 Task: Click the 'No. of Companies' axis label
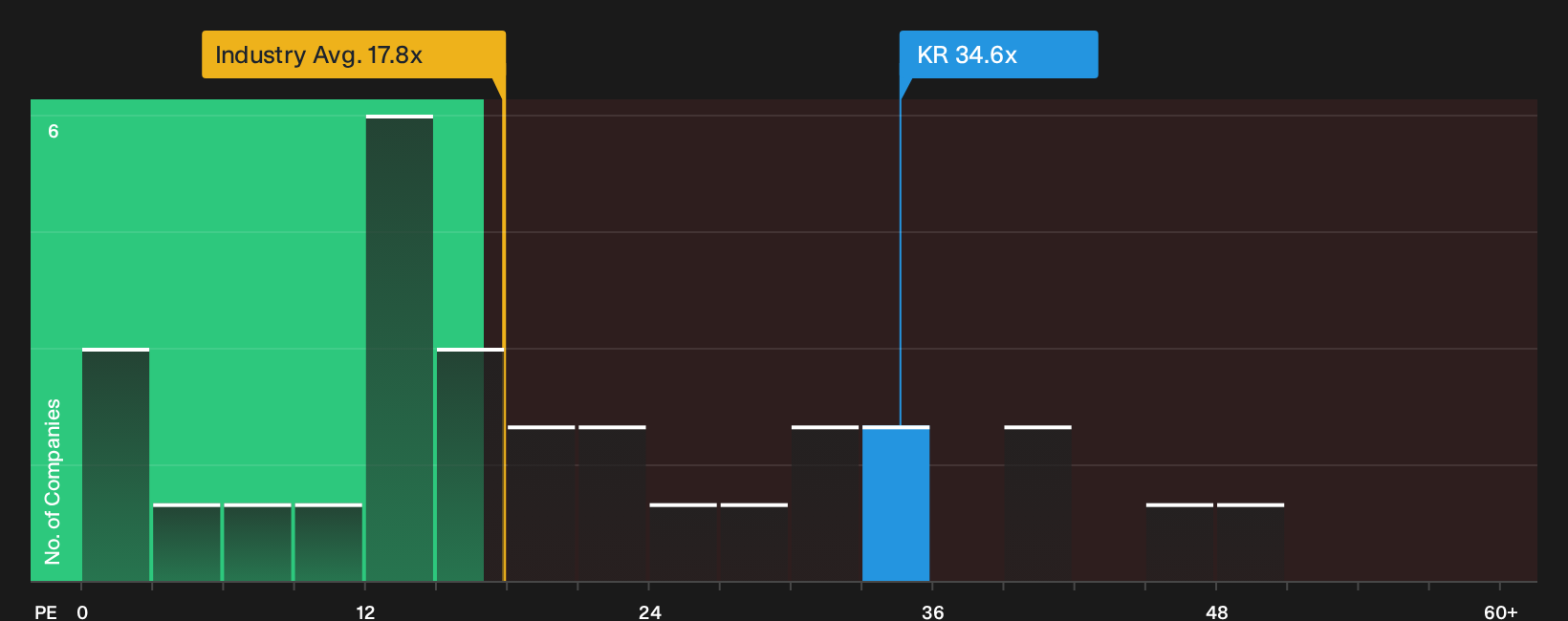(53, 482)
